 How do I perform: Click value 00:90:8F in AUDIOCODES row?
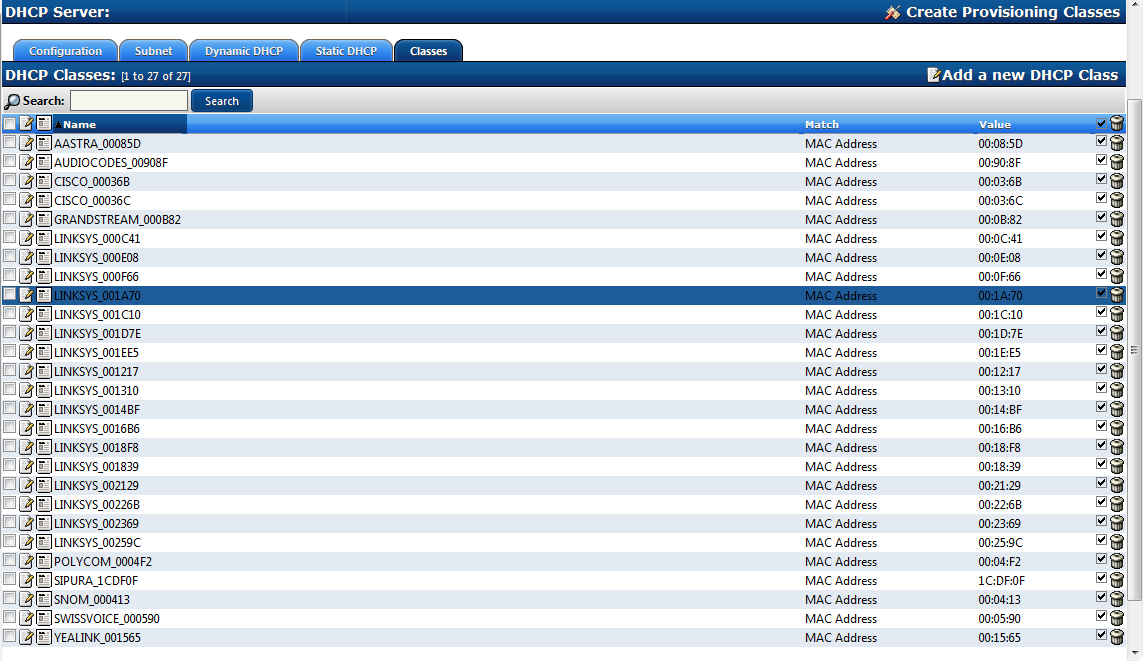(999, 163)
